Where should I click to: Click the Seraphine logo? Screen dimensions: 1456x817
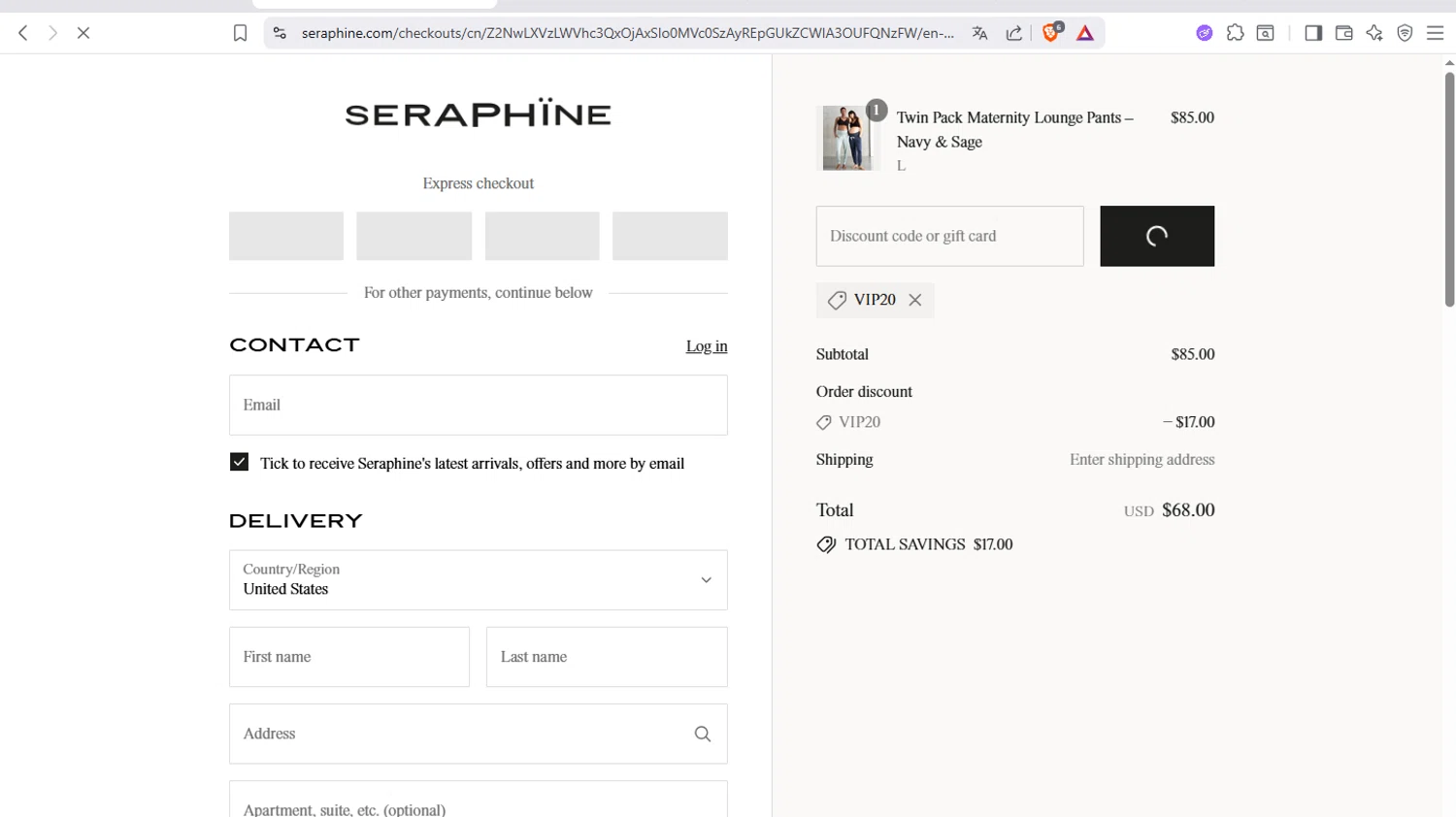tap(479, 113)
